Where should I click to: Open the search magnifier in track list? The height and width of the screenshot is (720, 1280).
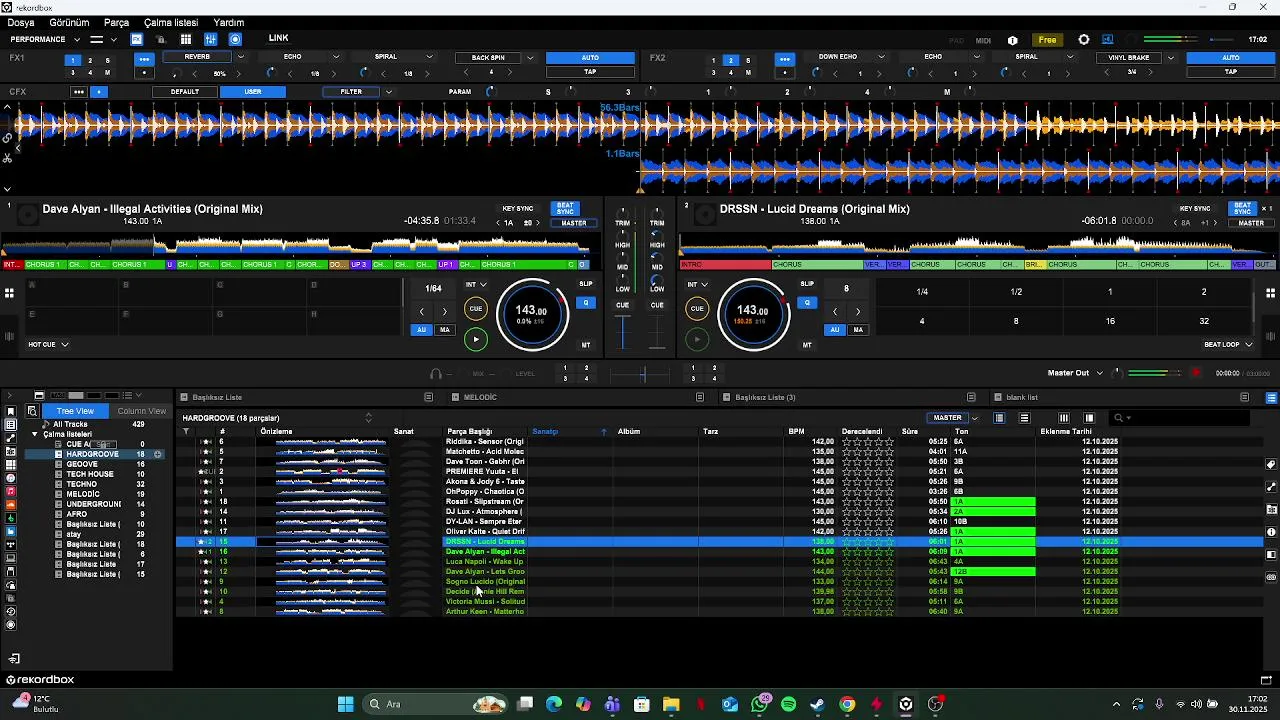1119,418
